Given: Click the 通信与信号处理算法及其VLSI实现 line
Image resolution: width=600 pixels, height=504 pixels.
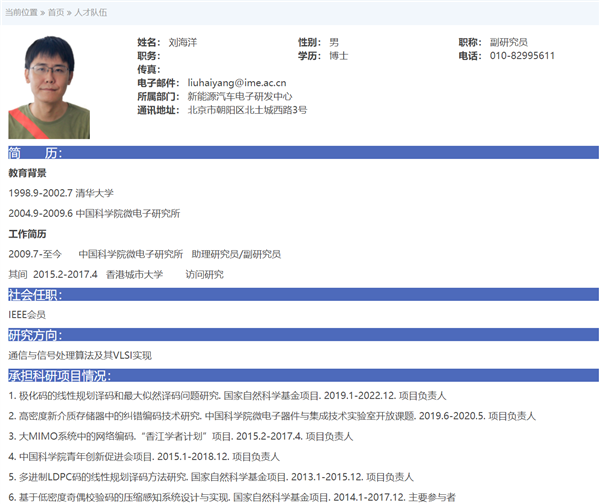Looking at the screenshot, I should (80, 356).
